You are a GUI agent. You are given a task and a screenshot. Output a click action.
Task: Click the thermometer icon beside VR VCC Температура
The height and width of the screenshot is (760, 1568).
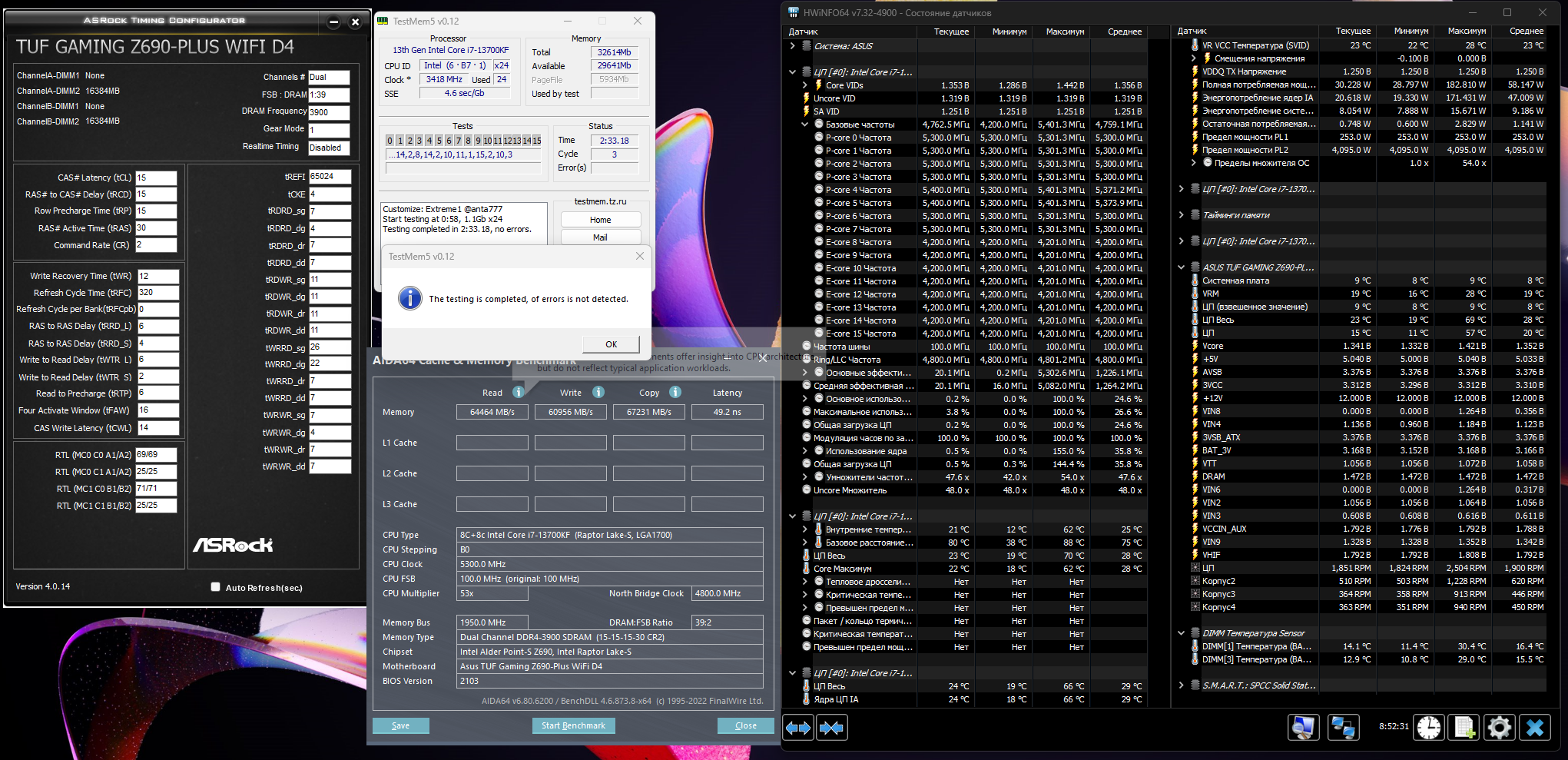(x=1195, y=45)
